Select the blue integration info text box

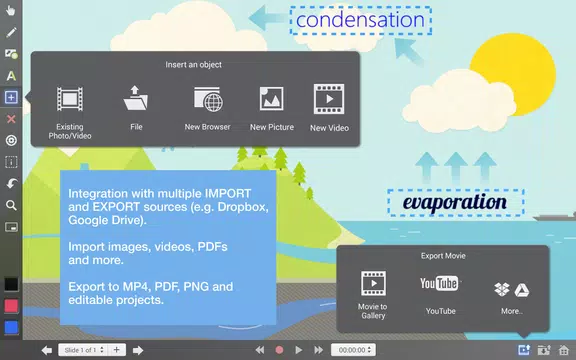(x=168, y=247)
